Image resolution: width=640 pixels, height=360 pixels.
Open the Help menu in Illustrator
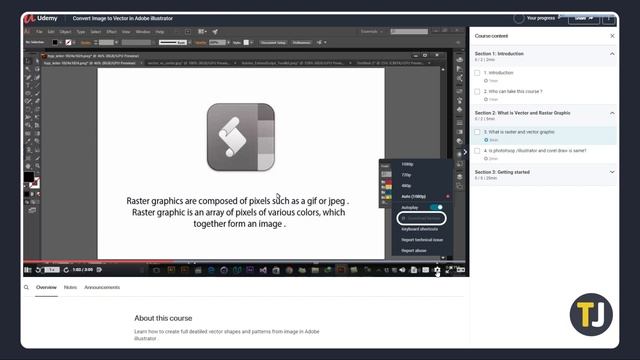coord(160,32)
